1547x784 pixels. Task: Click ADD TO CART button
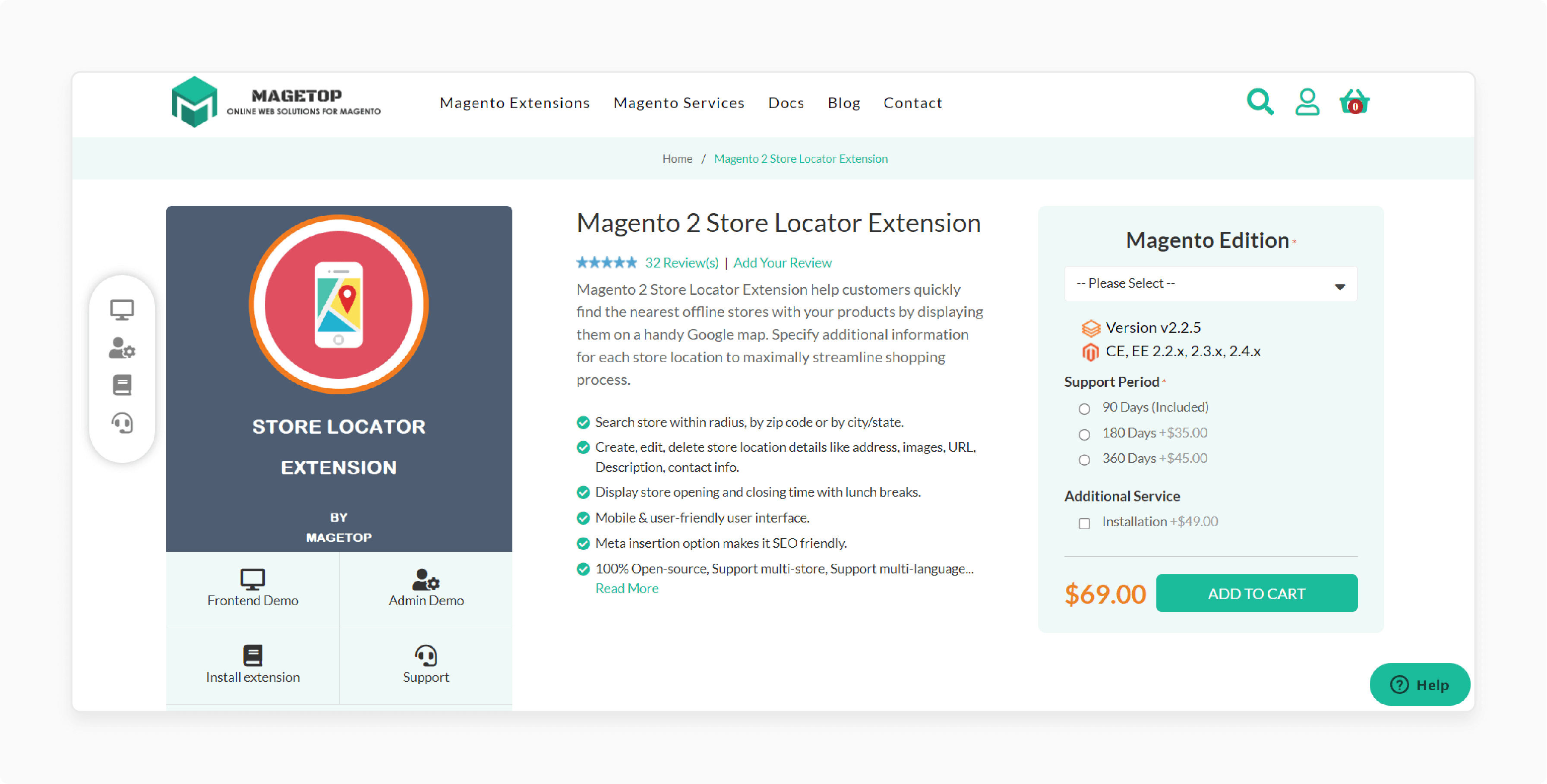[x=1257, y=593]
